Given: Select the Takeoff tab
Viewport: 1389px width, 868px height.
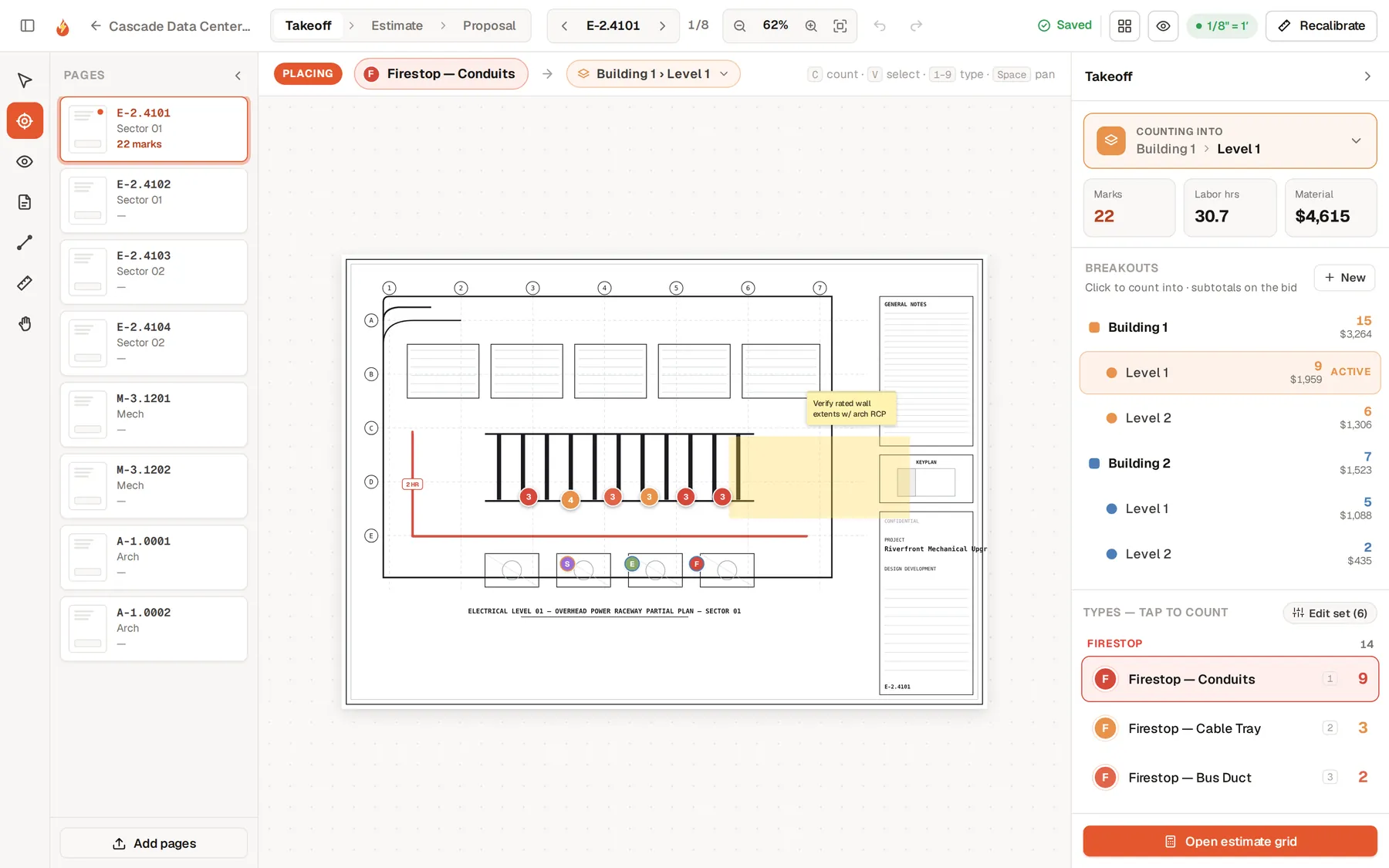Looking at the screenshot, I should click(308, 25).
